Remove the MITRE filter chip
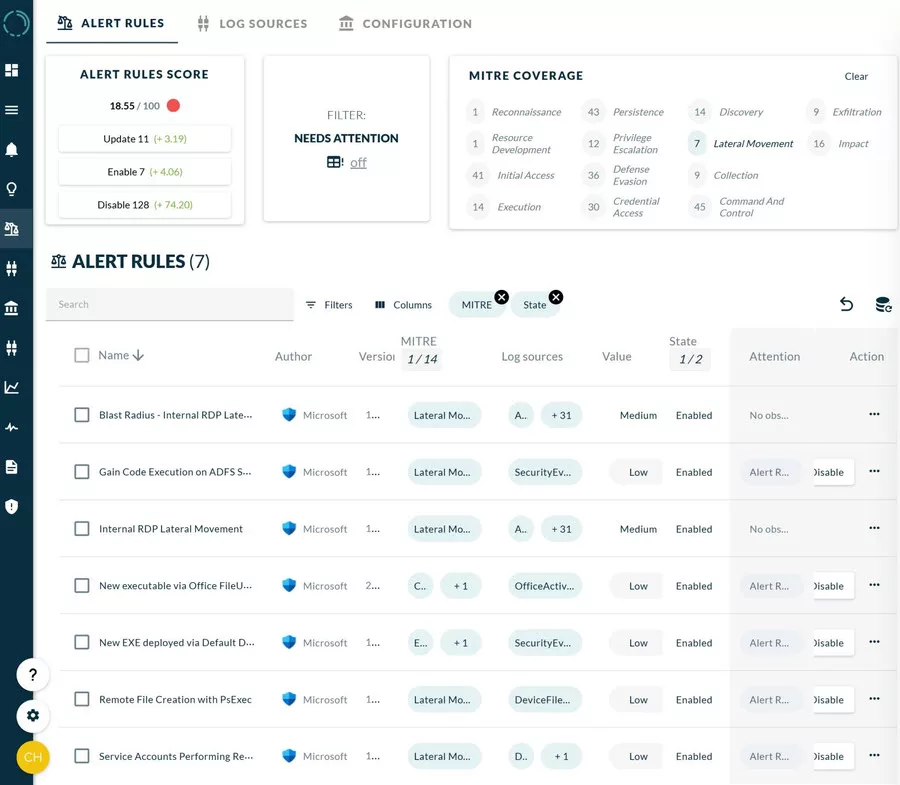900x785 pixels. pos(502,297)
